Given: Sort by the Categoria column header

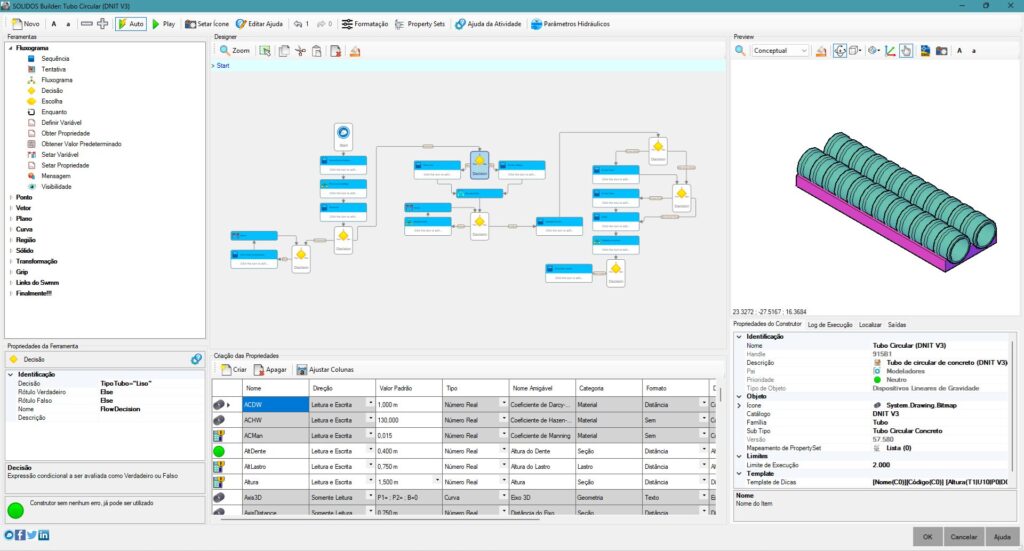Looking at the screenshot, I should point(608,388).
